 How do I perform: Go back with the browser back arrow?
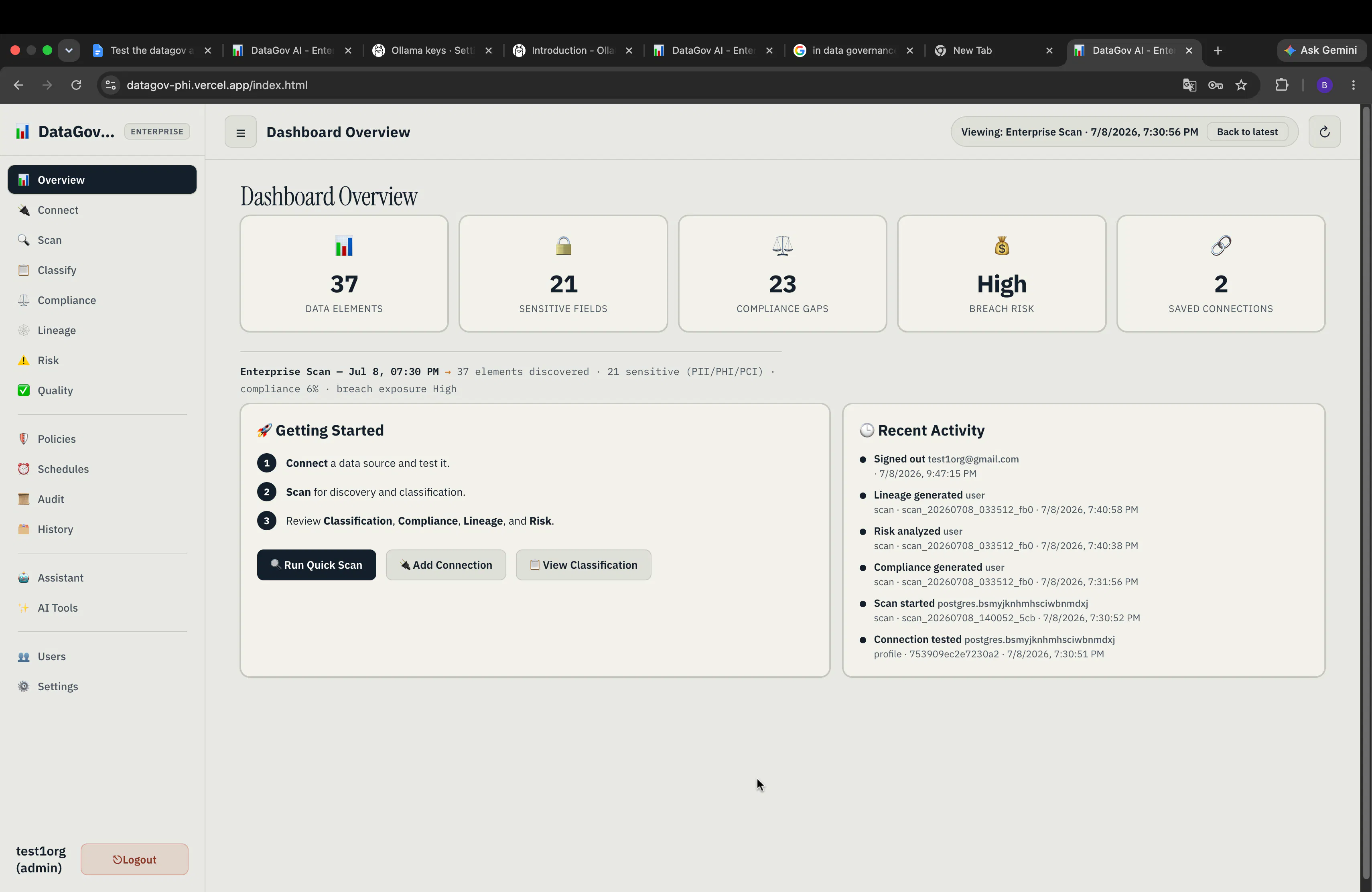point(18,85)
